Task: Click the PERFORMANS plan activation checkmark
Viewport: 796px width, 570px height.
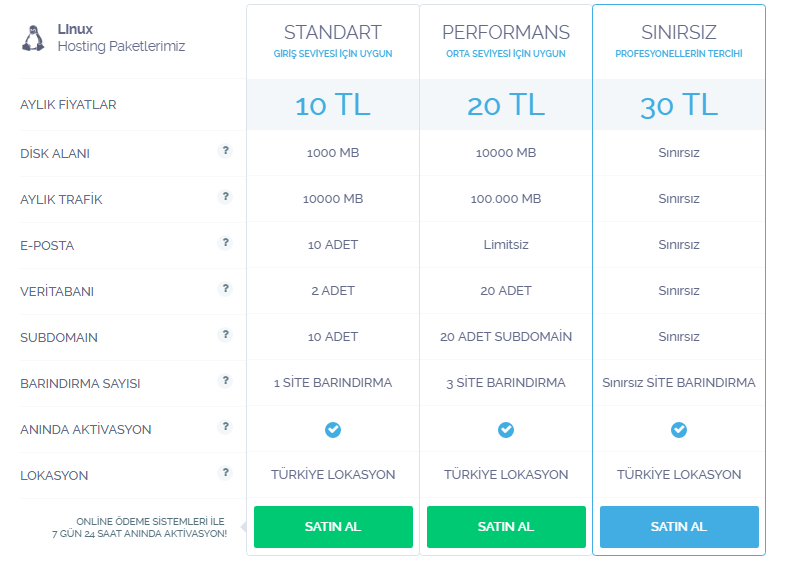Action: (x=506, y=430)
